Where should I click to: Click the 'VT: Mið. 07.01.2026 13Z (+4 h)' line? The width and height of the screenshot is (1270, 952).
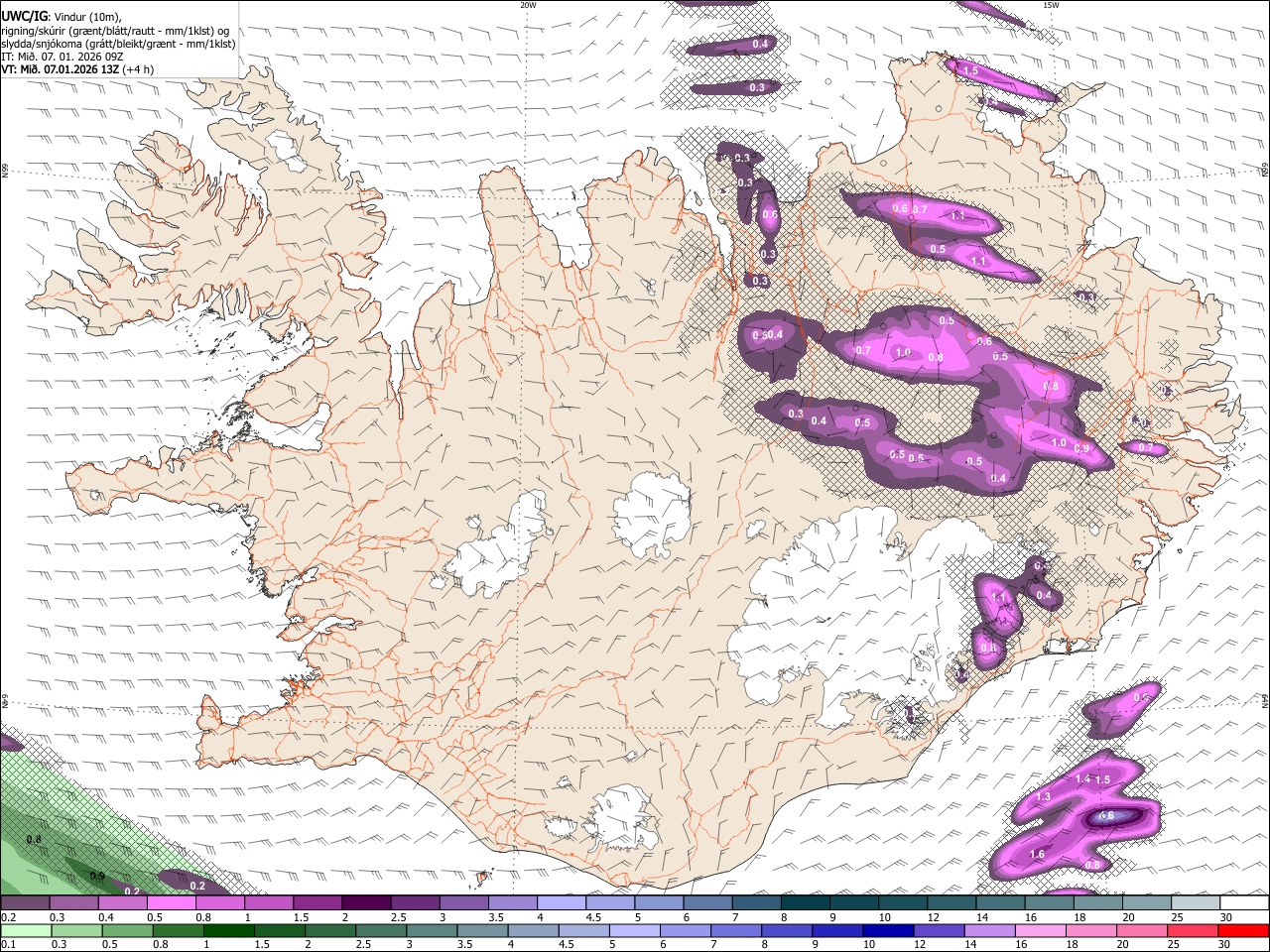(x=77, y=69)
